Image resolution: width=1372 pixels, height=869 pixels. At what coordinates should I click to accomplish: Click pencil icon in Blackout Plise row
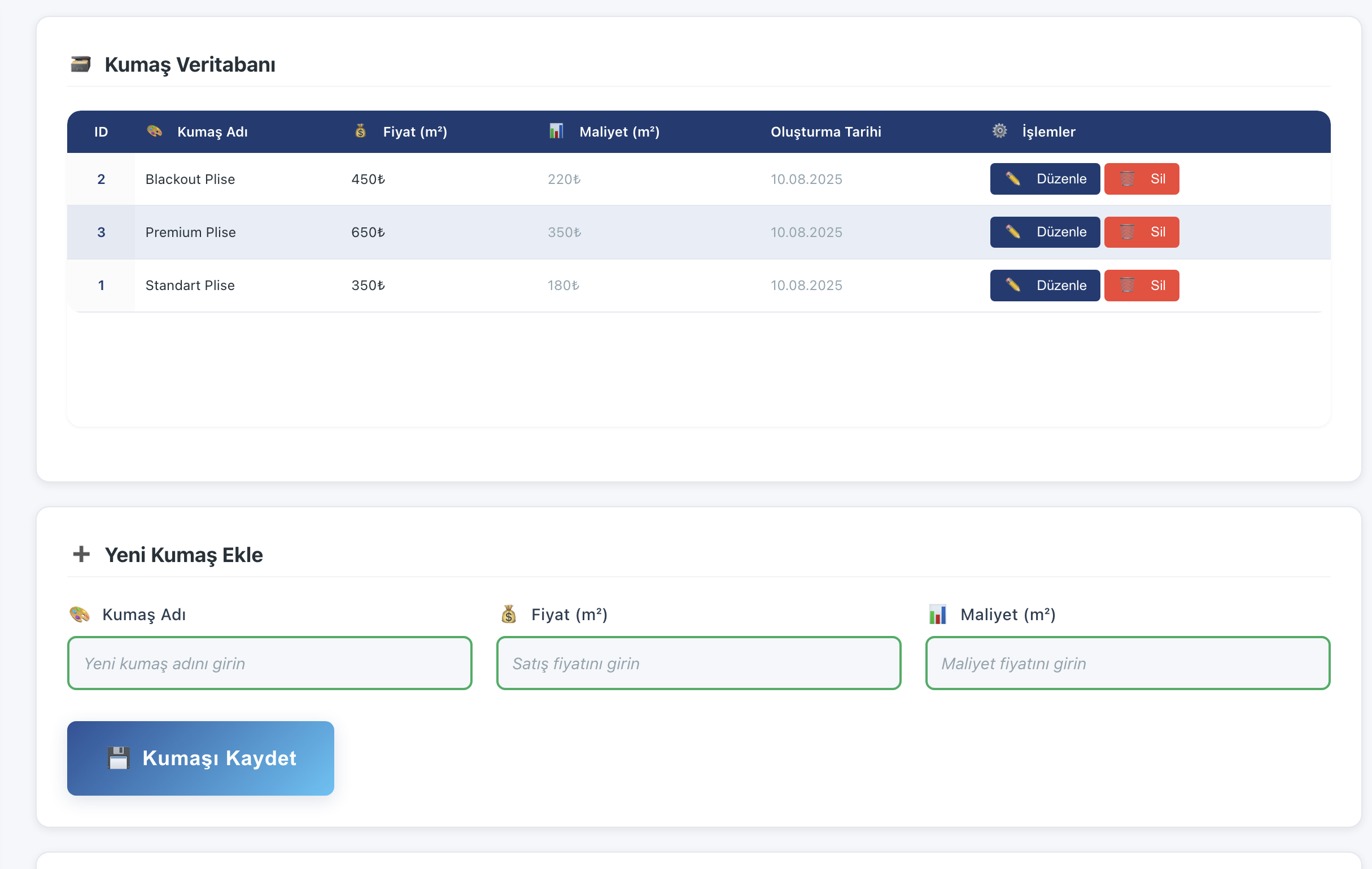[1012, 179]
